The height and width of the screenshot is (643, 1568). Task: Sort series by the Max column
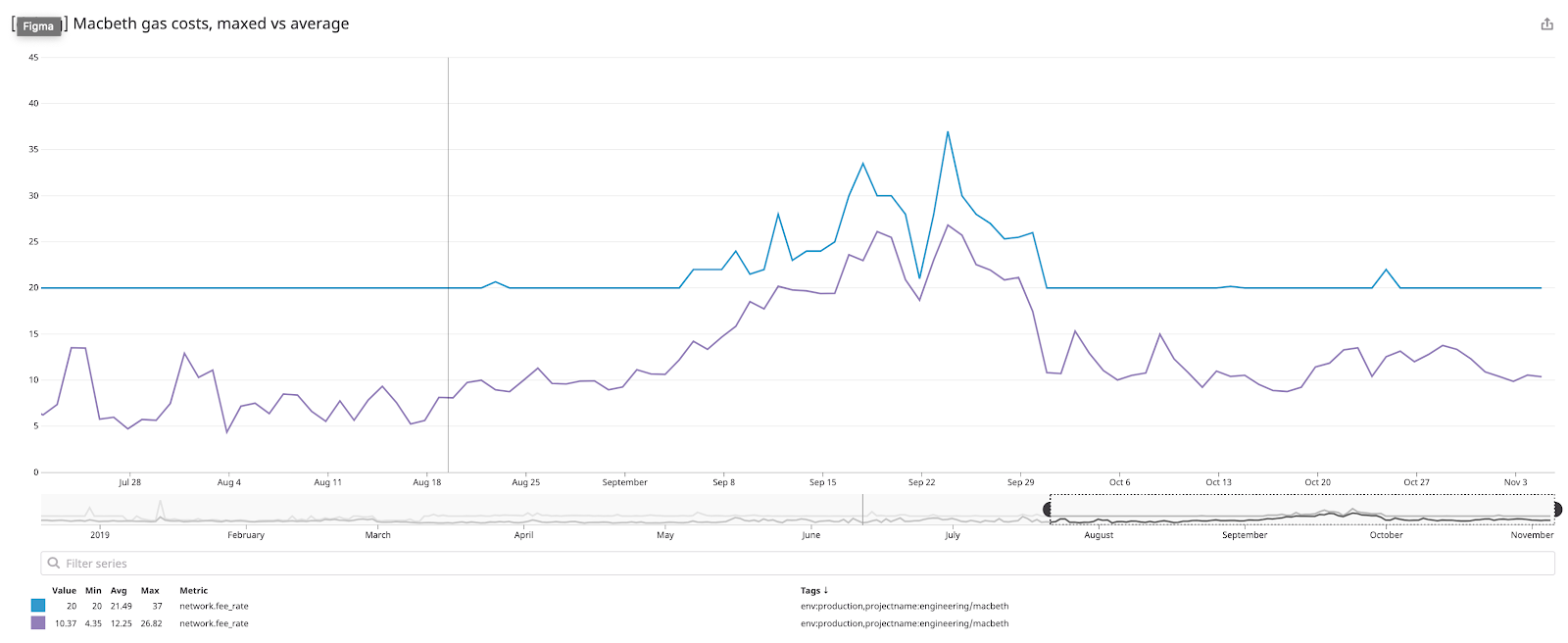coord(150,591)
